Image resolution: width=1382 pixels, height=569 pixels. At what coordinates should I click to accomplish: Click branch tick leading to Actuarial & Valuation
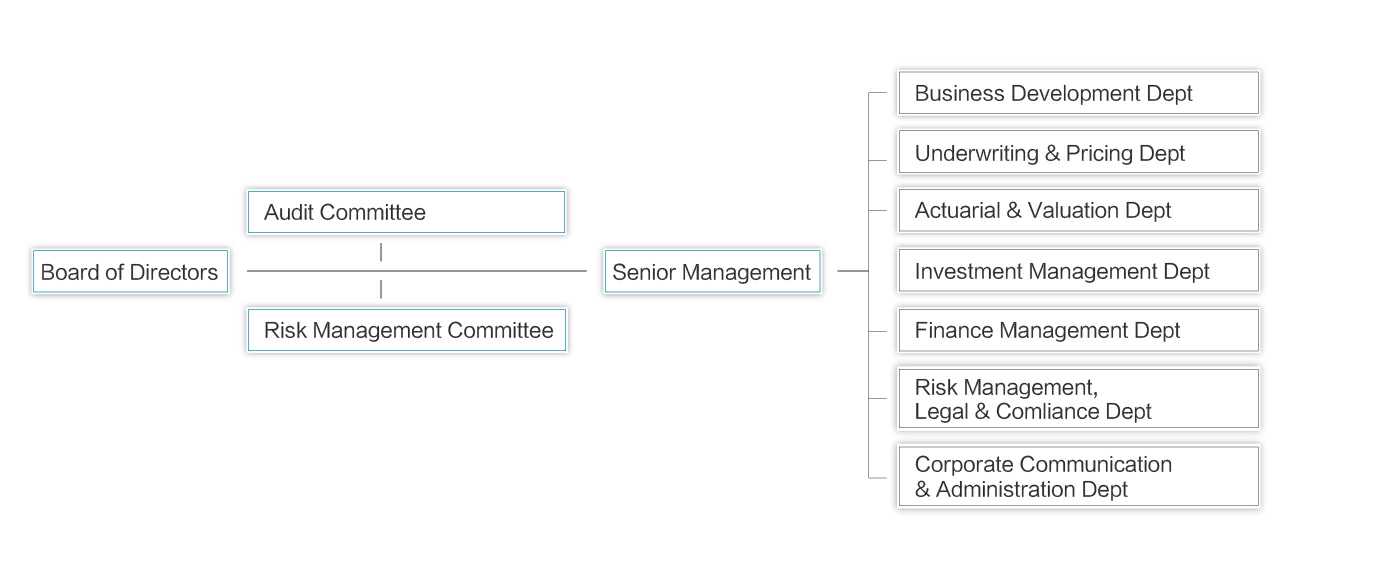click(878, 211)
